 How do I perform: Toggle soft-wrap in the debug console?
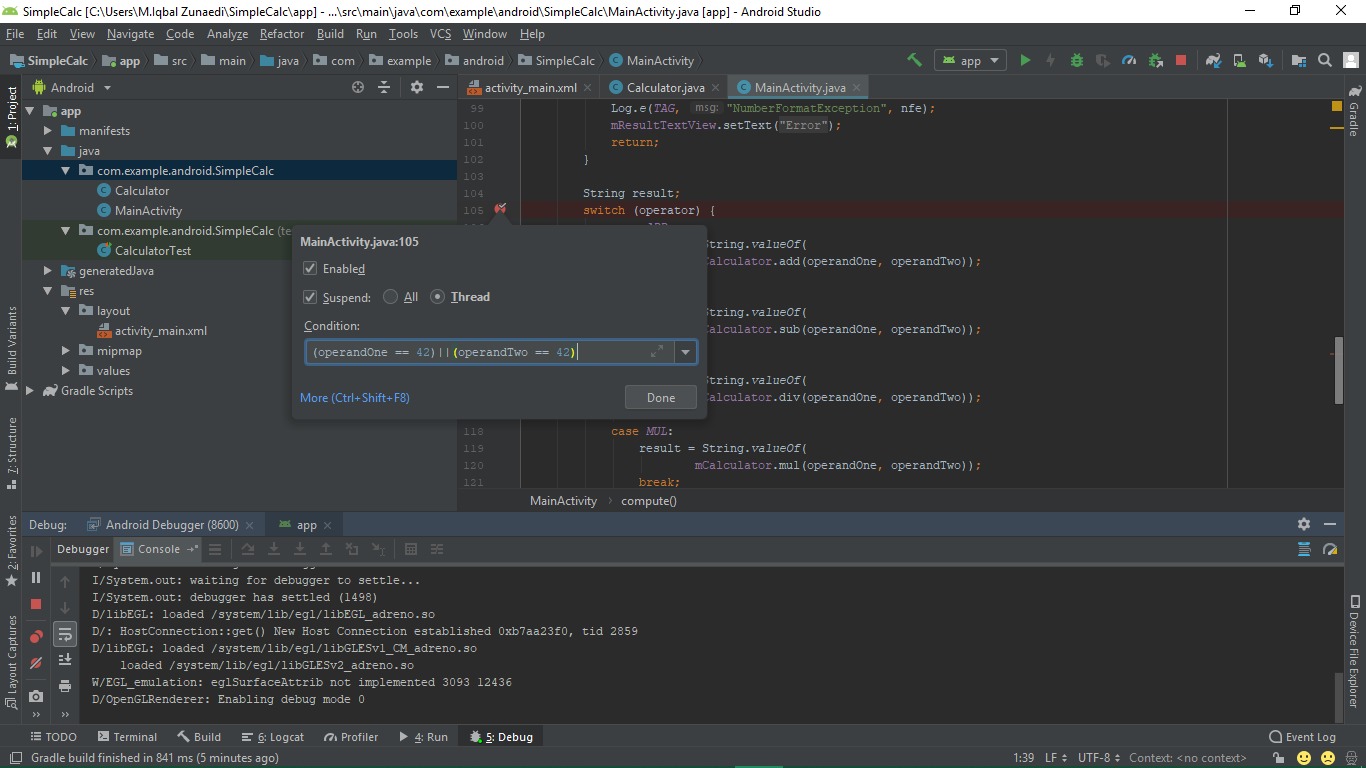click(65, 634)
